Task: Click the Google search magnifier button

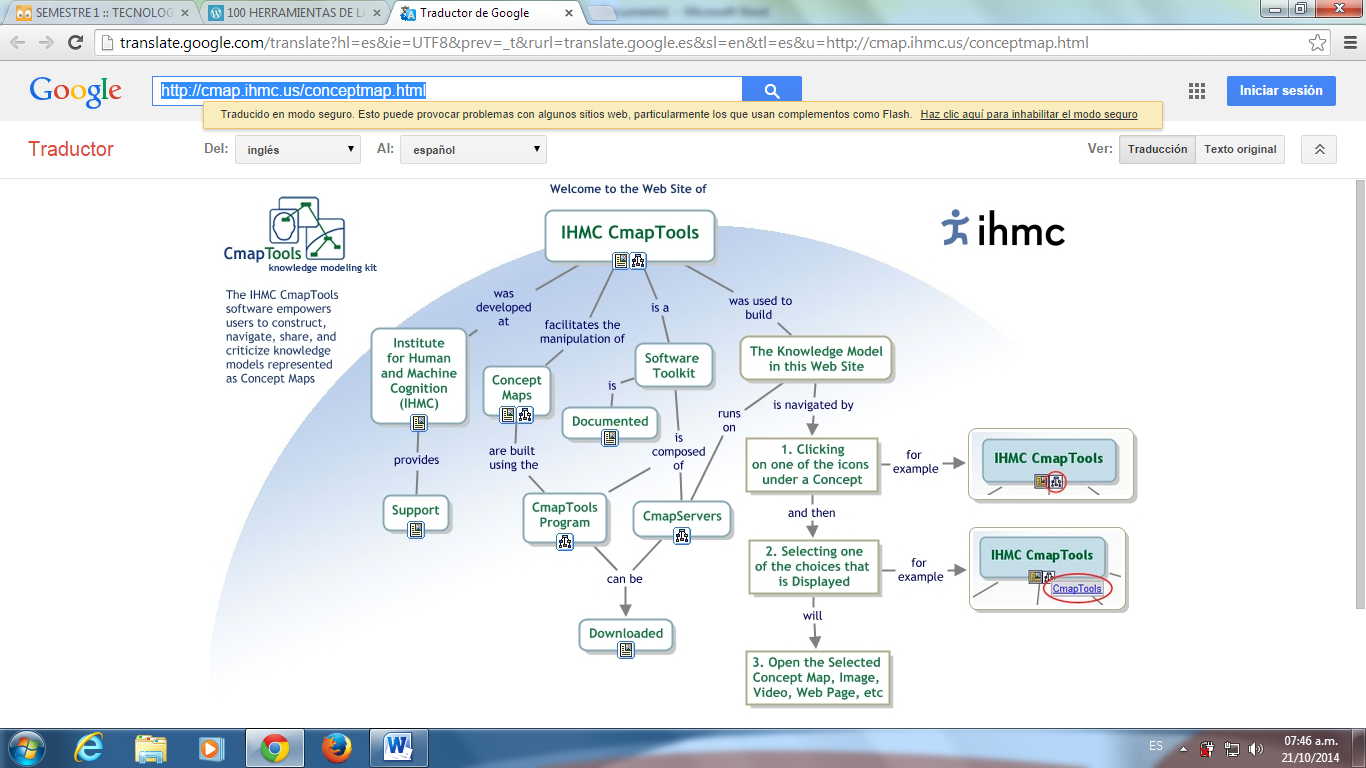Action: pos(771,91)
